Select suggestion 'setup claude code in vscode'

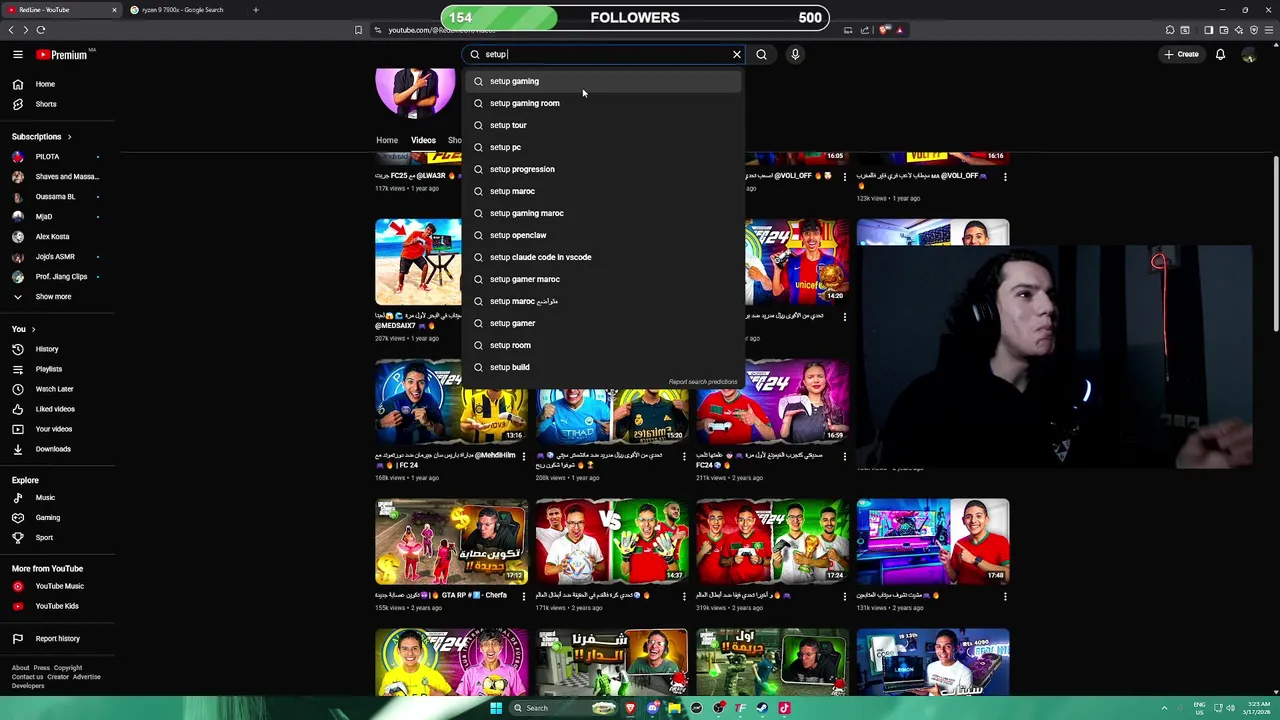pos(604,257)
